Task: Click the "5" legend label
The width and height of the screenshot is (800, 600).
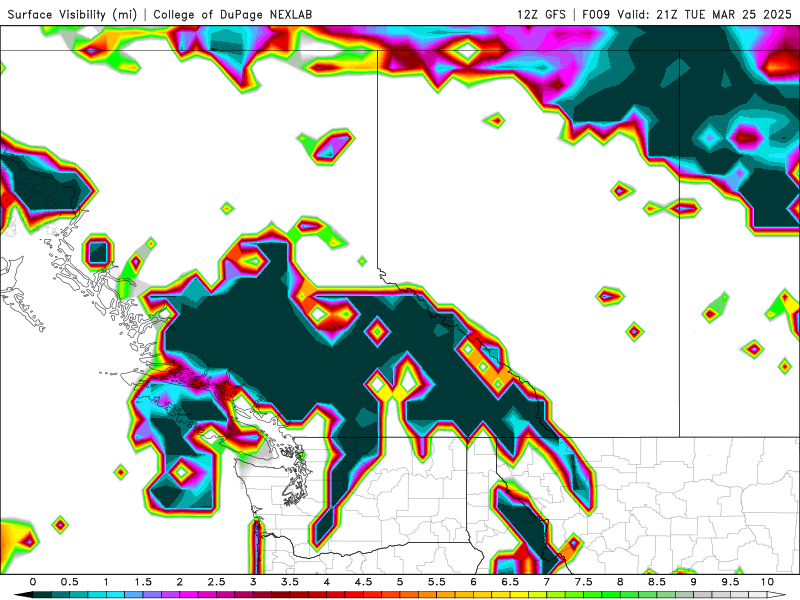Action: tap(400, 582)
